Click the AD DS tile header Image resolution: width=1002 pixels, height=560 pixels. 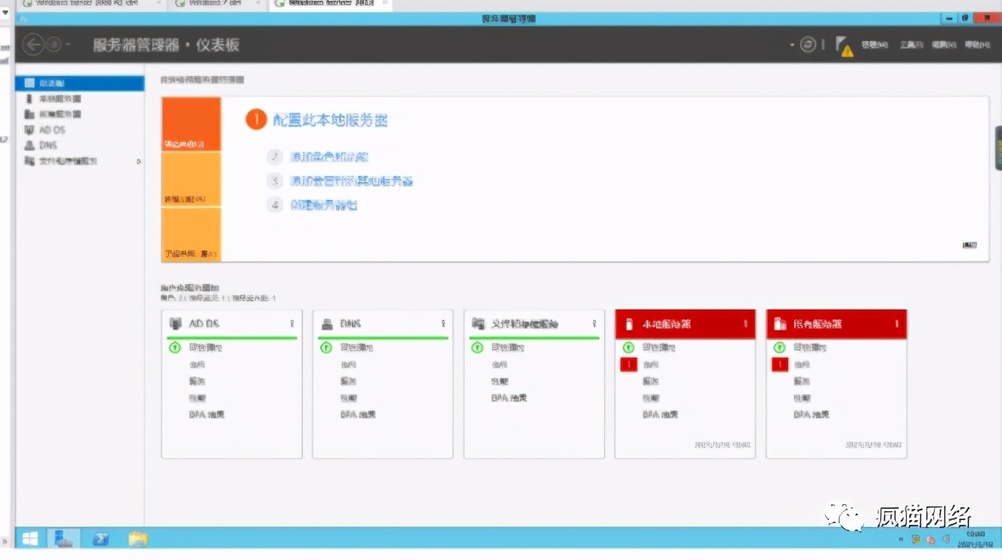tap(232, 324)
